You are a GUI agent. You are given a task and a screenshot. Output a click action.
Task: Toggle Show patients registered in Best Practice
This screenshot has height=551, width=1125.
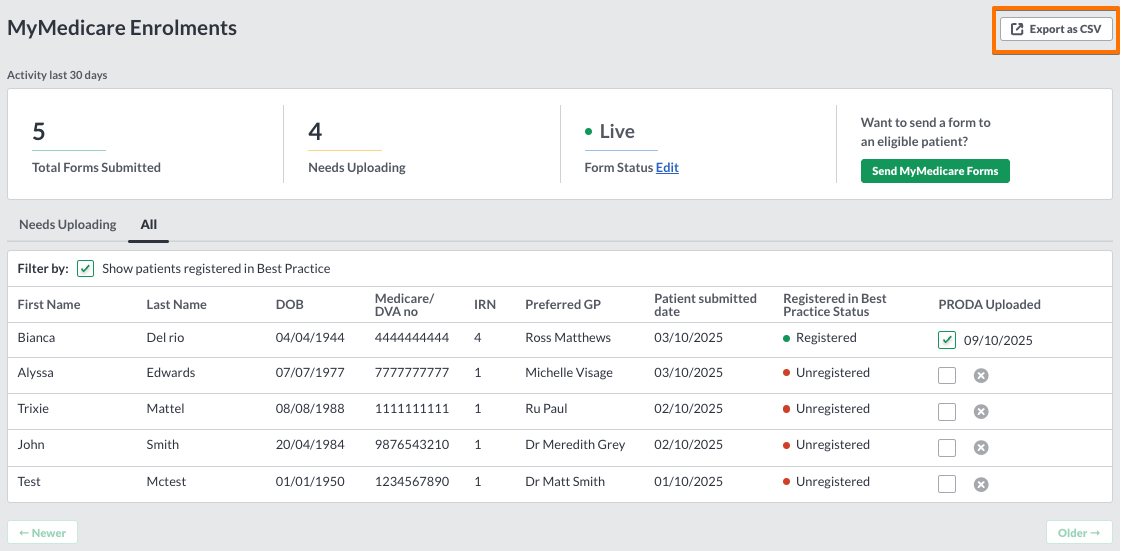pyautogui.click(x=86, y=269)
